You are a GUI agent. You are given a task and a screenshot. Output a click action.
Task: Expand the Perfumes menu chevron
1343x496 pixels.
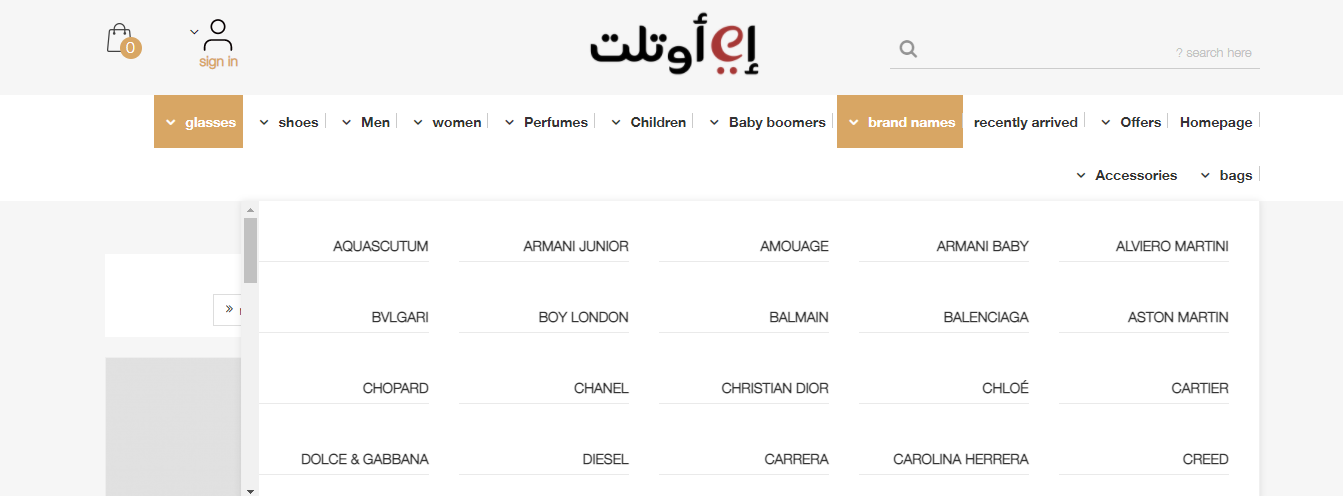pos(509,123)
